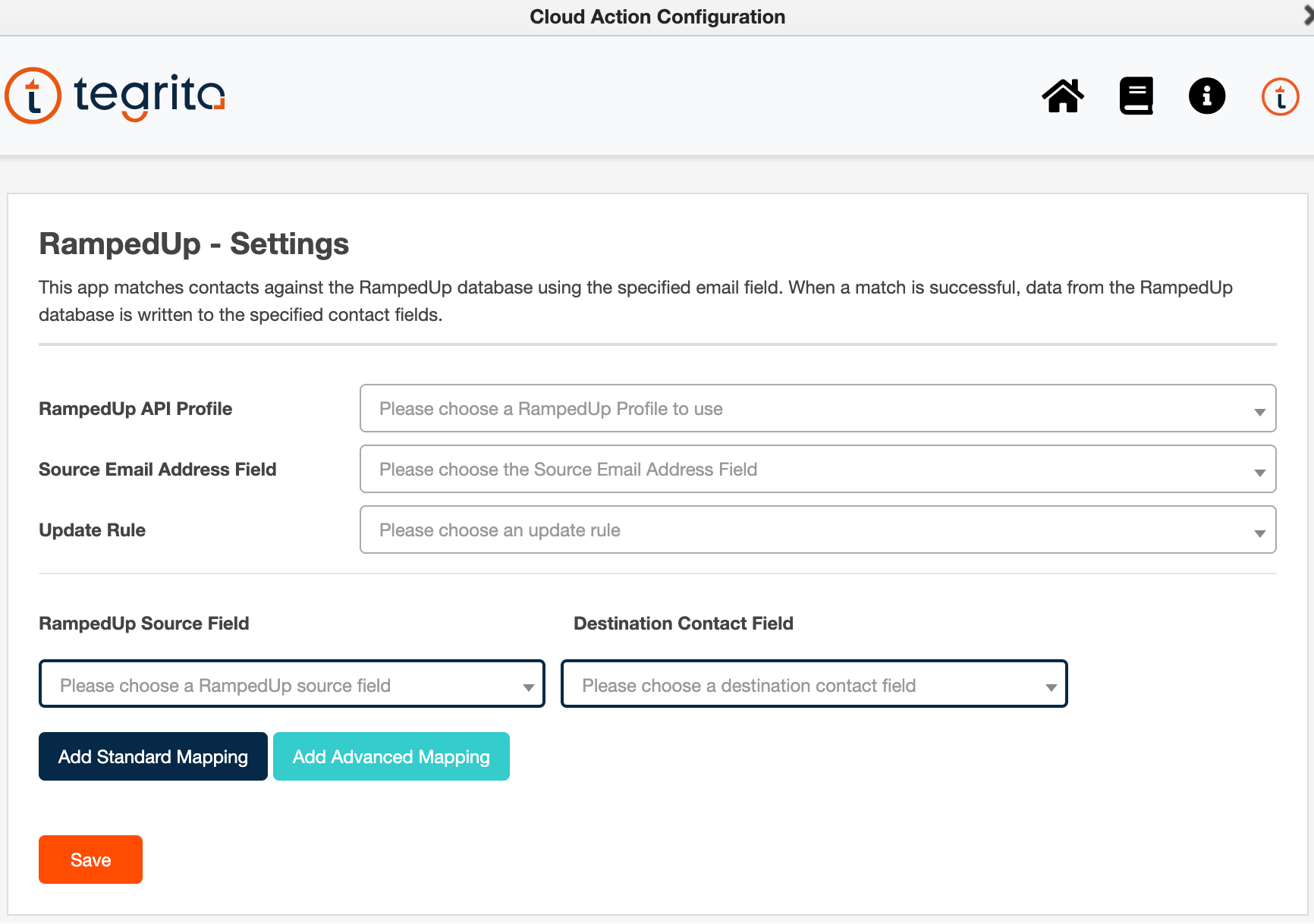Go to the home page icon
This screenshot has height=924, width=1314.
[1063, 96]
